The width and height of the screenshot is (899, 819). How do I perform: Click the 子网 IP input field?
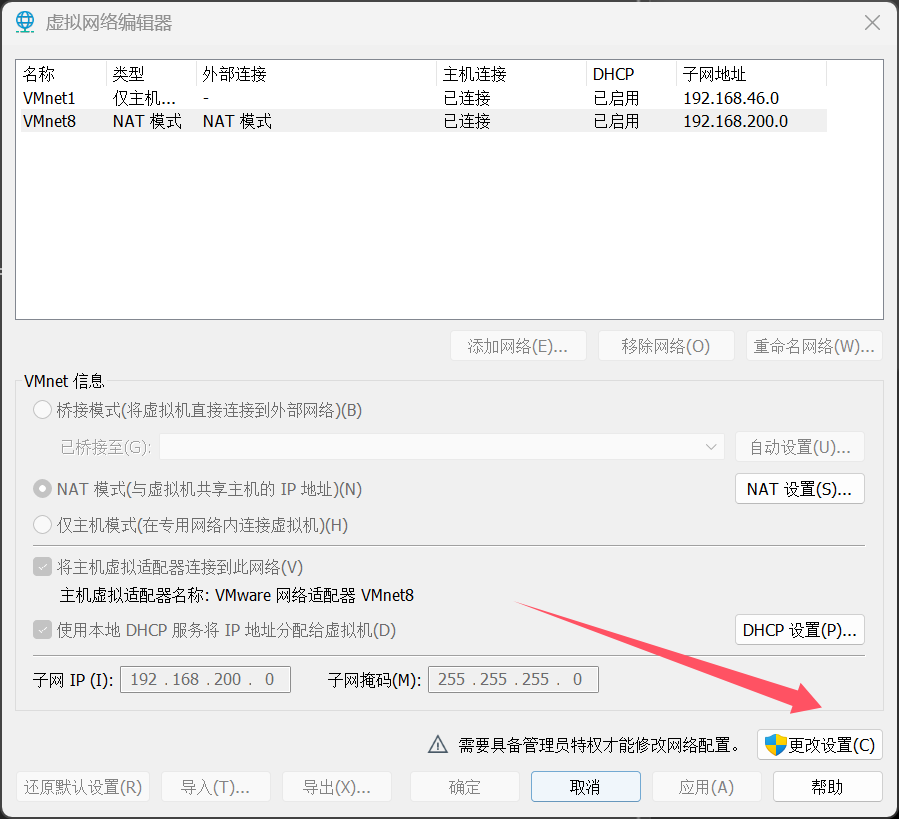[205, 679]
